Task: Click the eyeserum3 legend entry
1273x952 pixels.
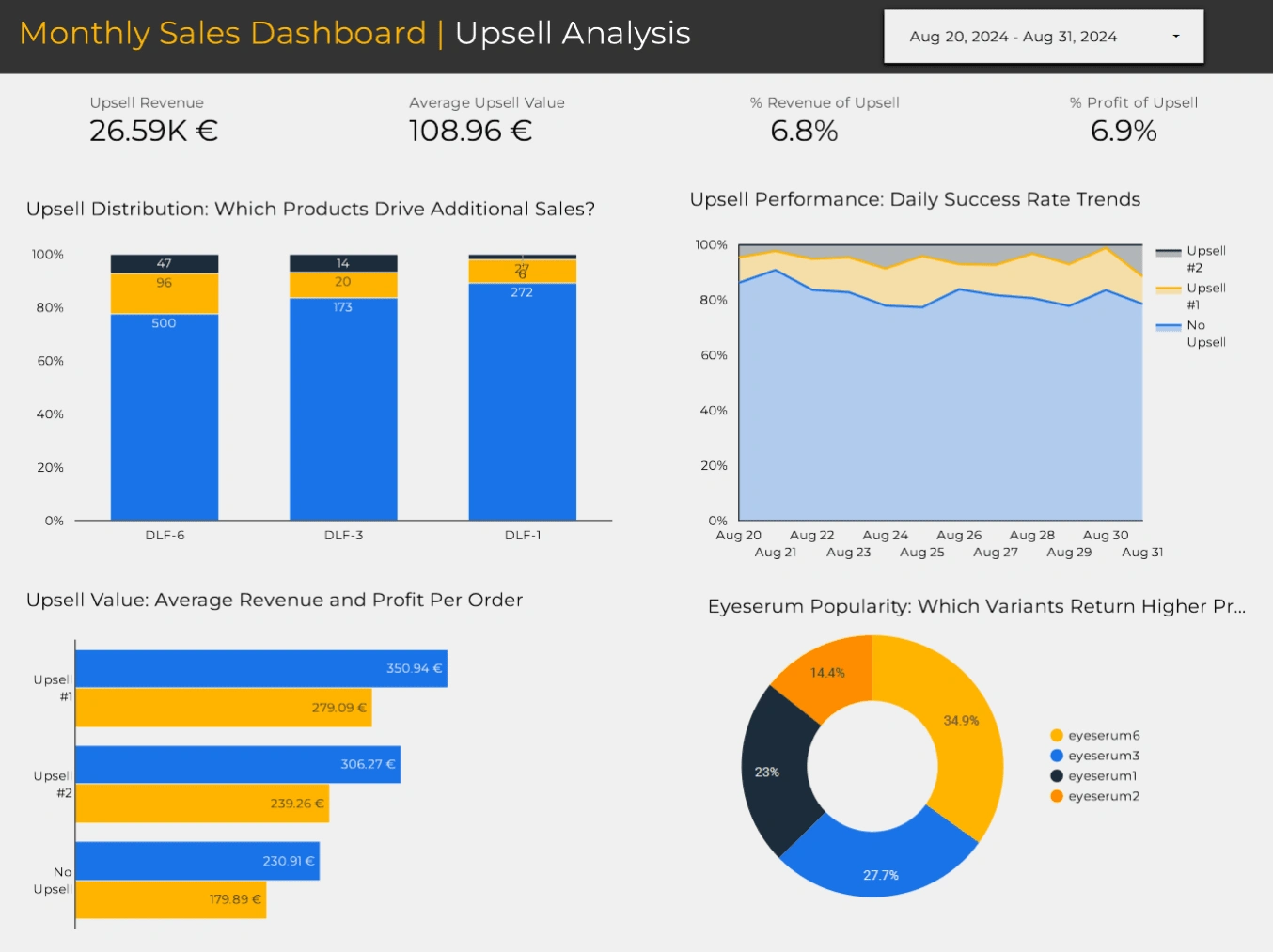Action: coord(1095,756)
